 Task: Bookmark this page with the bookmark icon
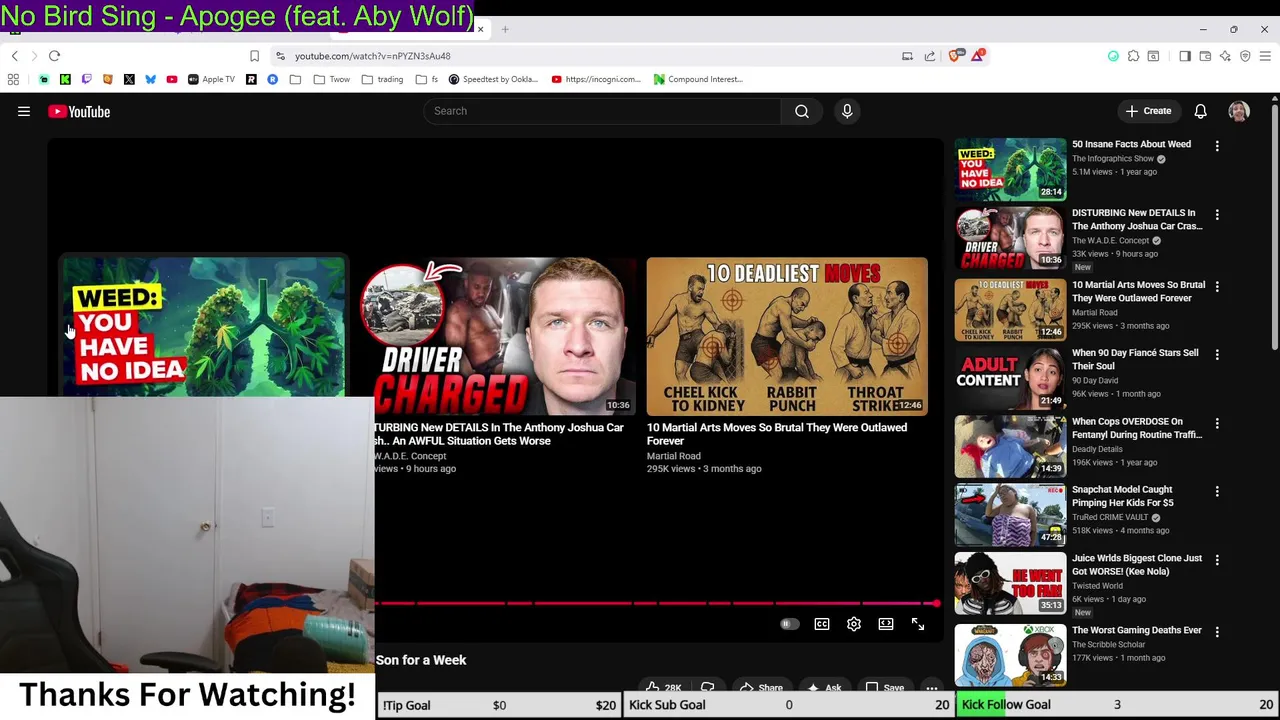254,56
